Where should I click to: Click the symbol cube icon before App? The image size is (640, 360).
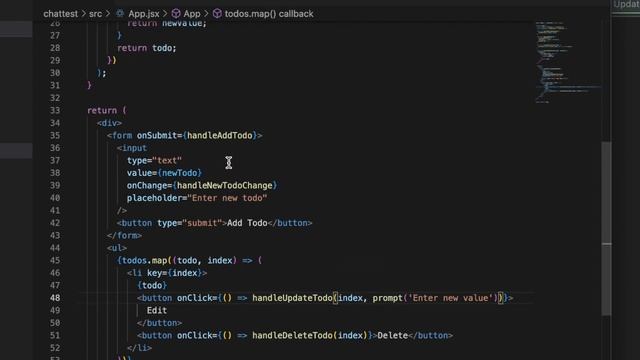(x=176, y=13)
